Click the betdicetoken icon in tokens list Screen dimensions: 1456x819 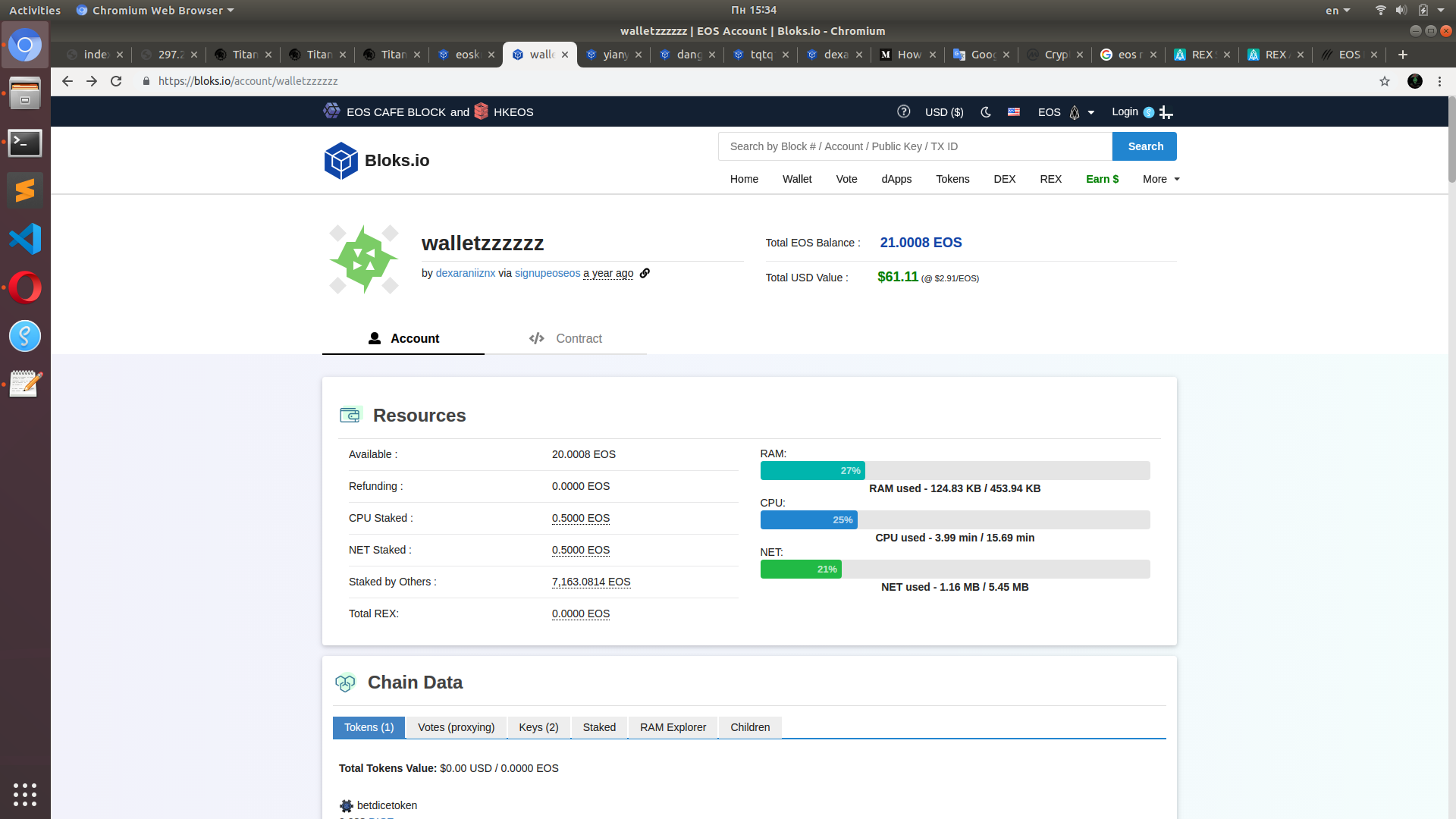[x=346, y=805]
